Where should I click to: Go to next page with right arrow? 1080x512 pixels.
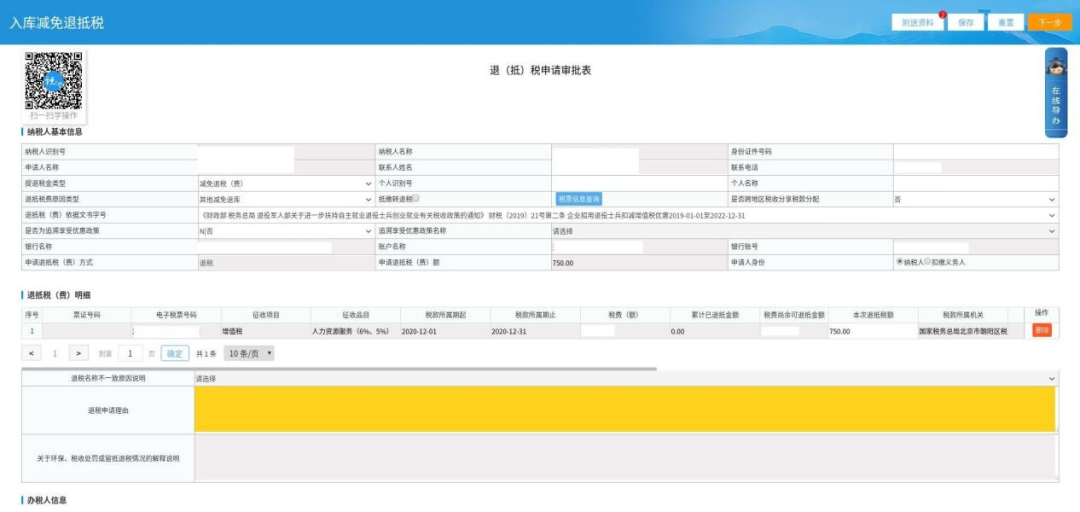[78, 353]
